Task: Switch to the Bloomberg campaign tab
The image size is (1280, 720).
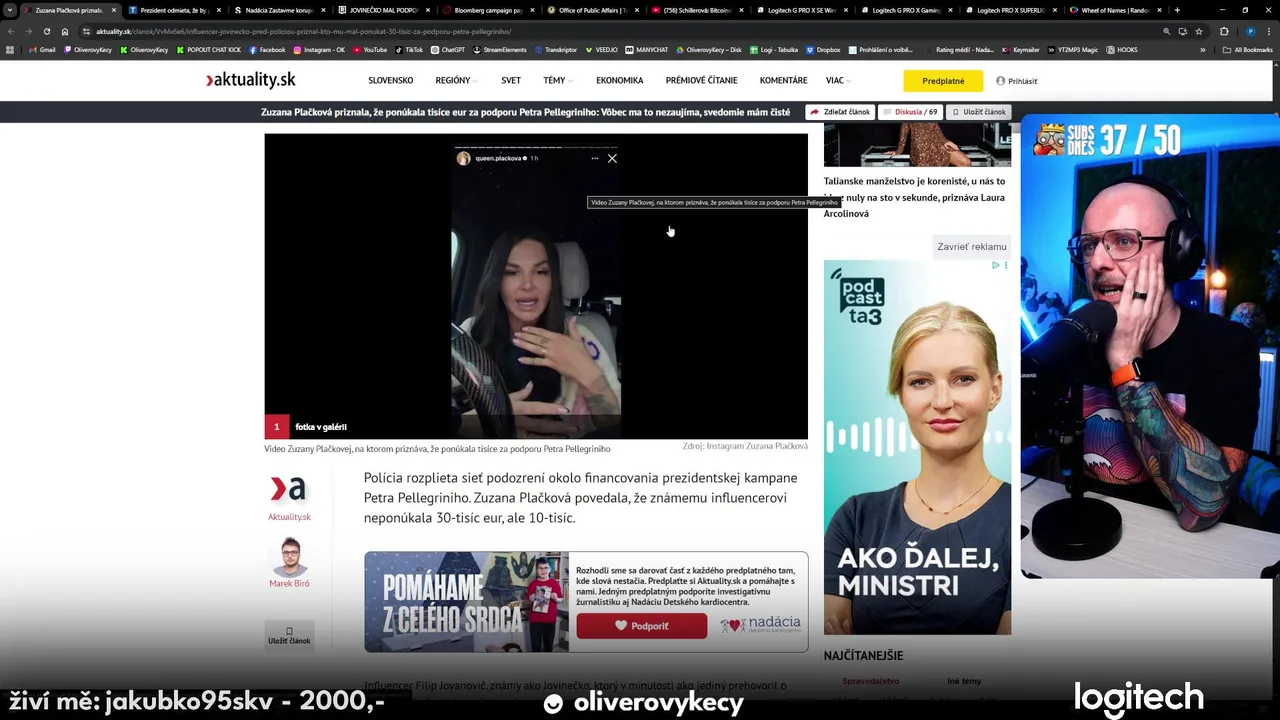Action: point(488,10)
